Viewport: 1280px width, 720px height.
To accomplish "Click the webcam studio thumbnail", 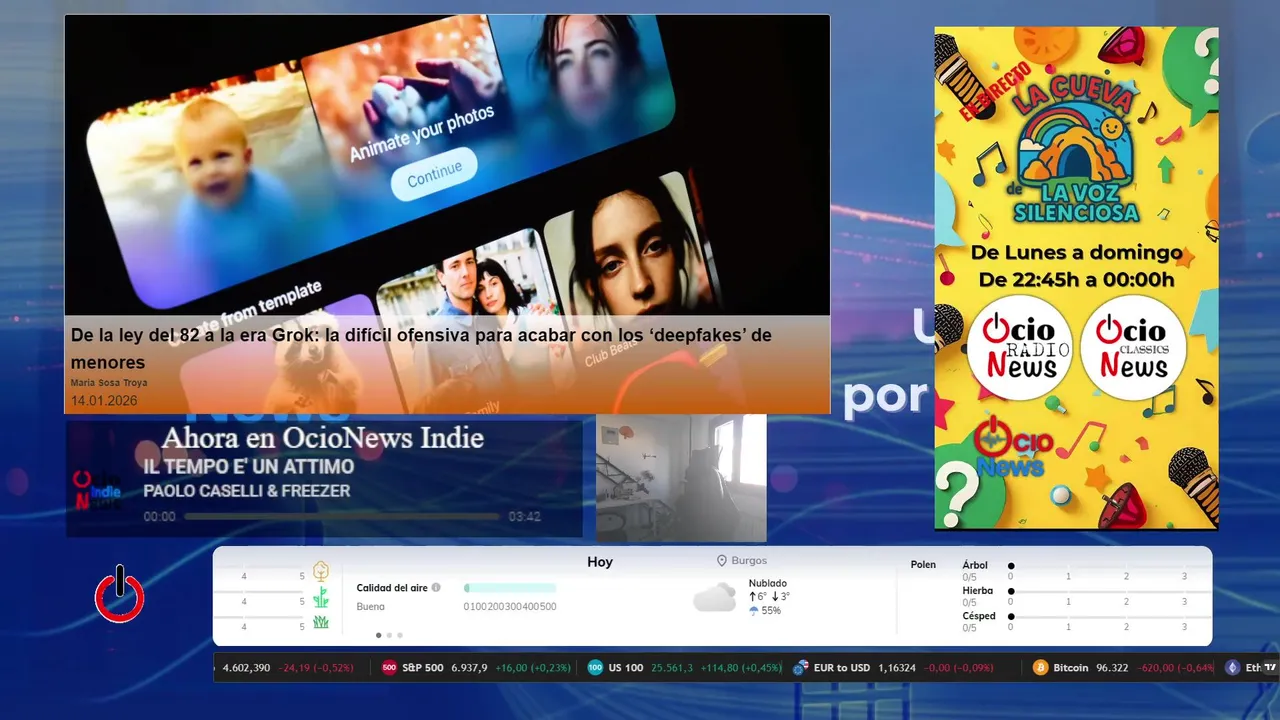I will [681, 478].
